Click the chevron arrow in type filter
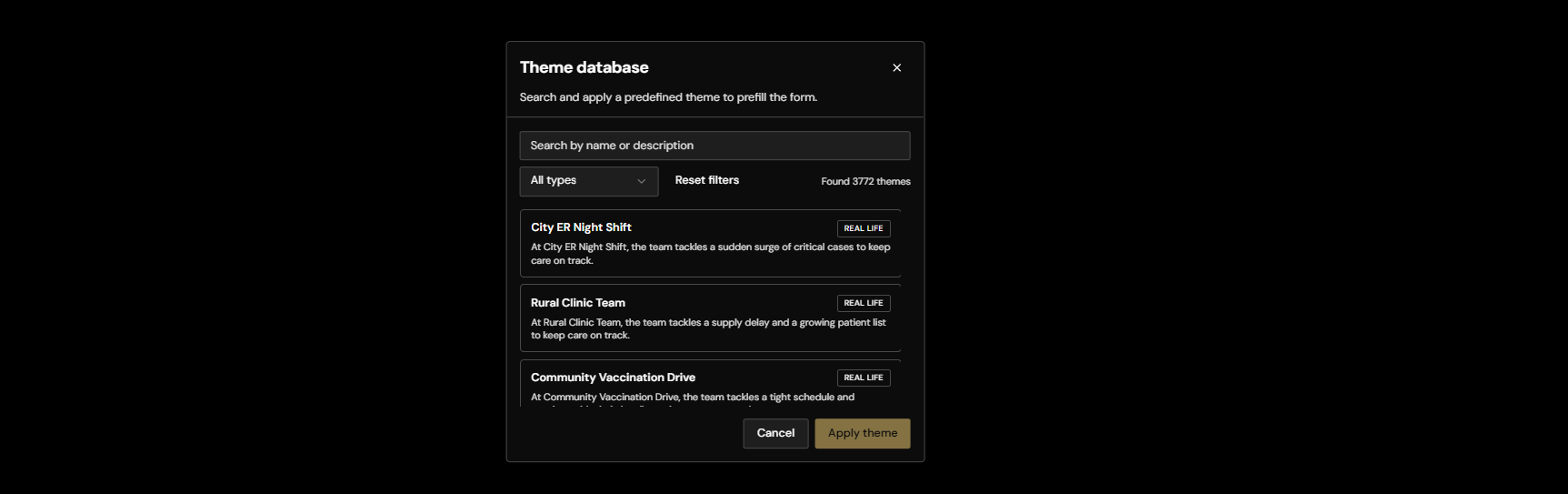Image resolution: width=1568 pixels, height=494 pixels. [x=641, y=181]
